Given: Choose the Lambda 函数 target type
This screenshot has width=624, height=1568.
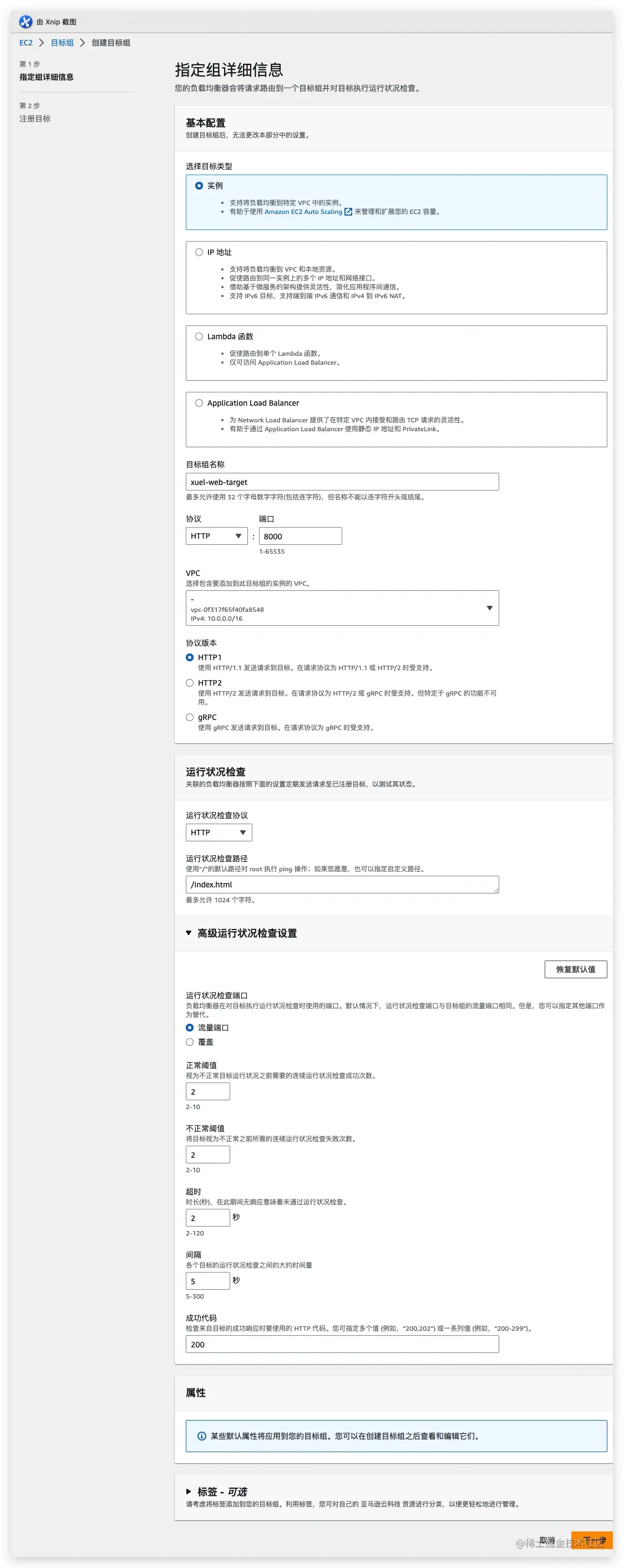Looking at the screenshot, I should pos(199,336).
